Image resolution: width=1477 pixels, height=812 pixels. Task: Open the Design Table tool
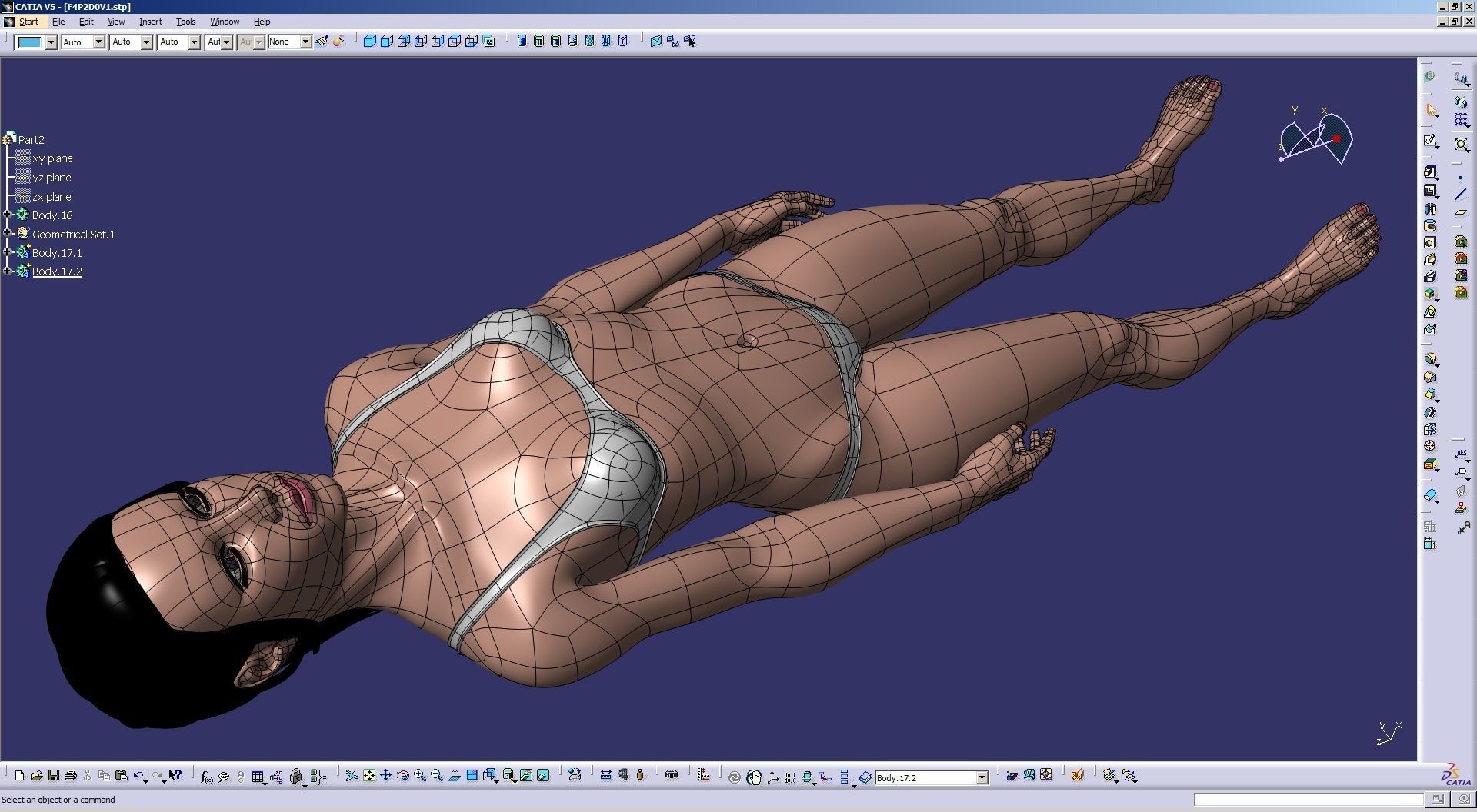coord(258,777)
